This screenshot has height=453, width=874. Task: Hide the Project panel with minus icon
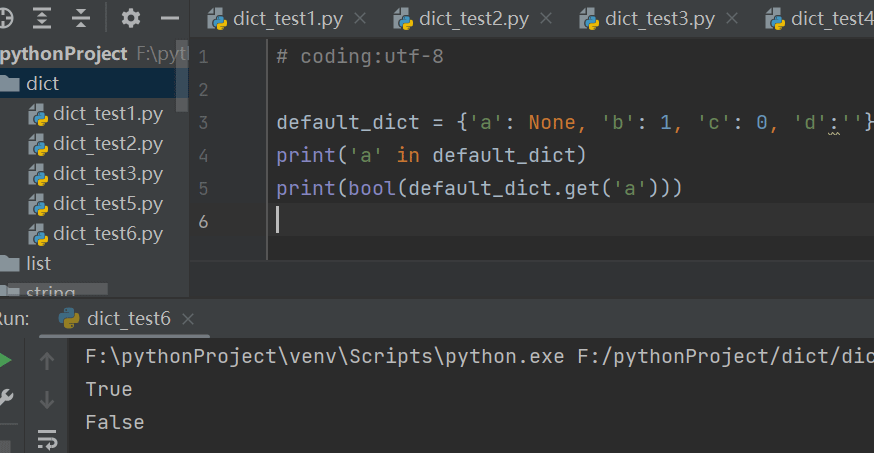tap(170, 18)
